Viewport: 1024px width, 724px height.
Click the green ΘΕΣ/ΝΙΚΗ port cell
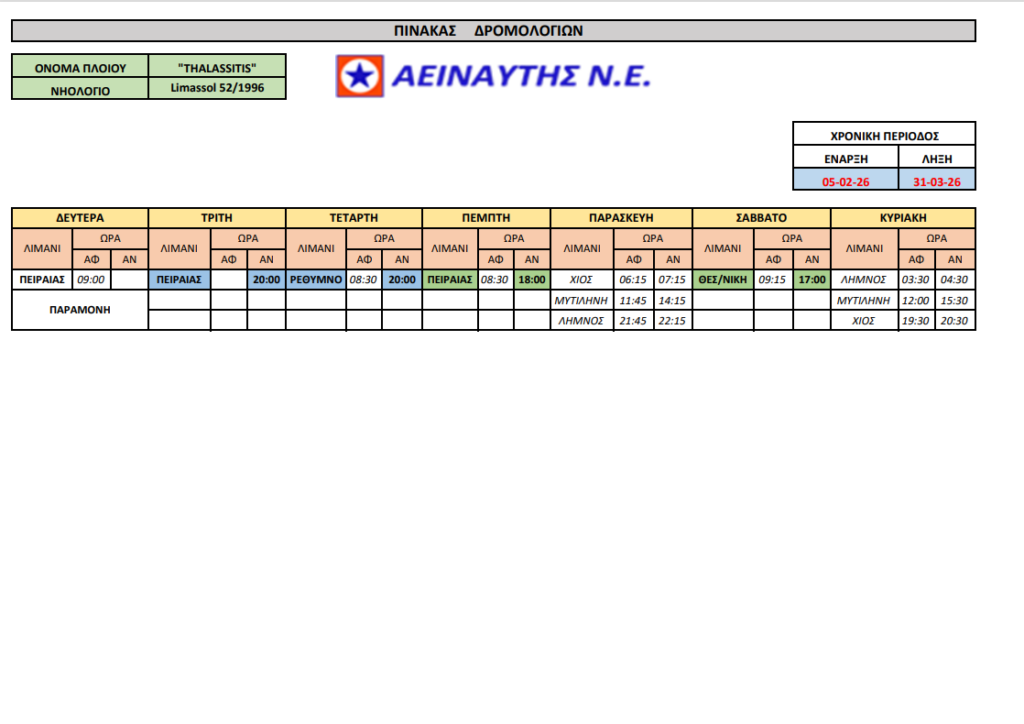point(723,280)
